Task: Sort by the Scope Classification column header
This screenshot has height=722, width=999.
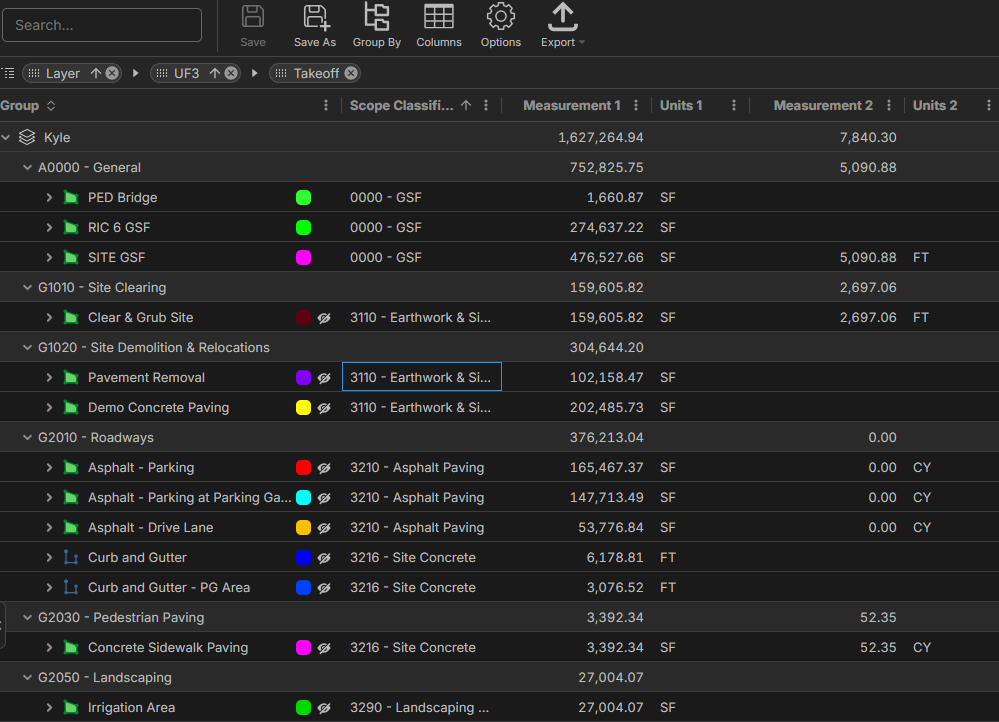Action: click(x=402, y=106)
